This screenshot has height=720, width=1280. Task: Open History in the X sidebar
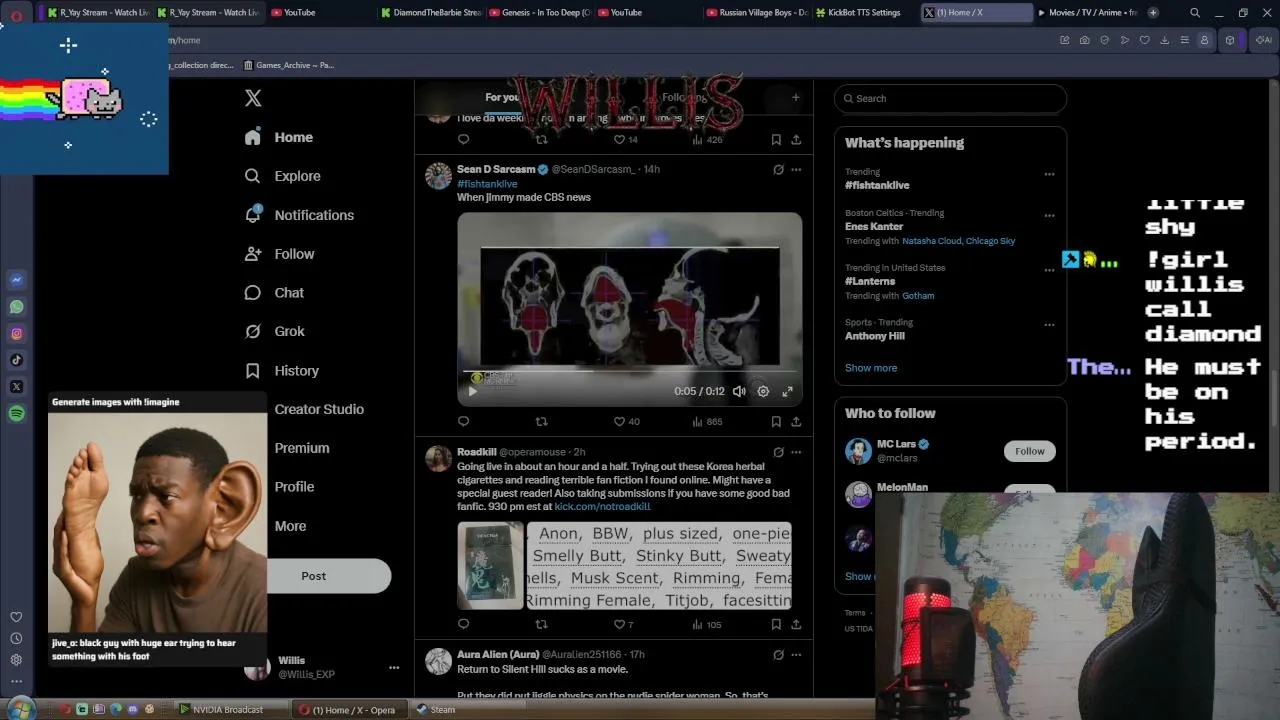click(282, 370)
